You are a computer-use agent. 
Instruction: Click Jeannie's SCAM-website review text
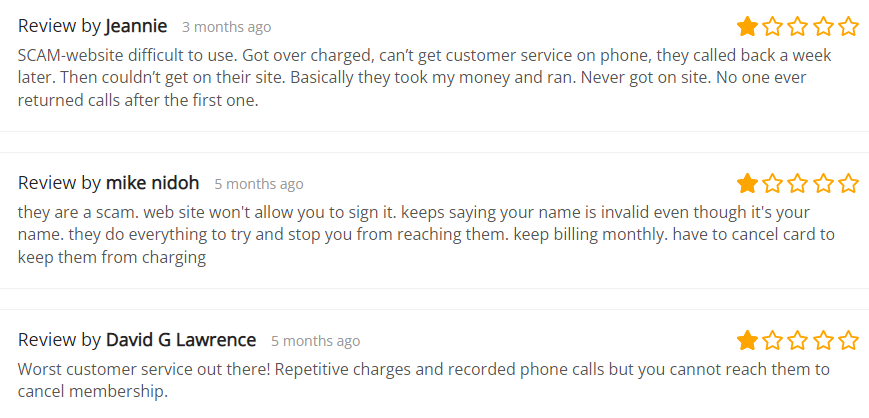coord(425,78)
